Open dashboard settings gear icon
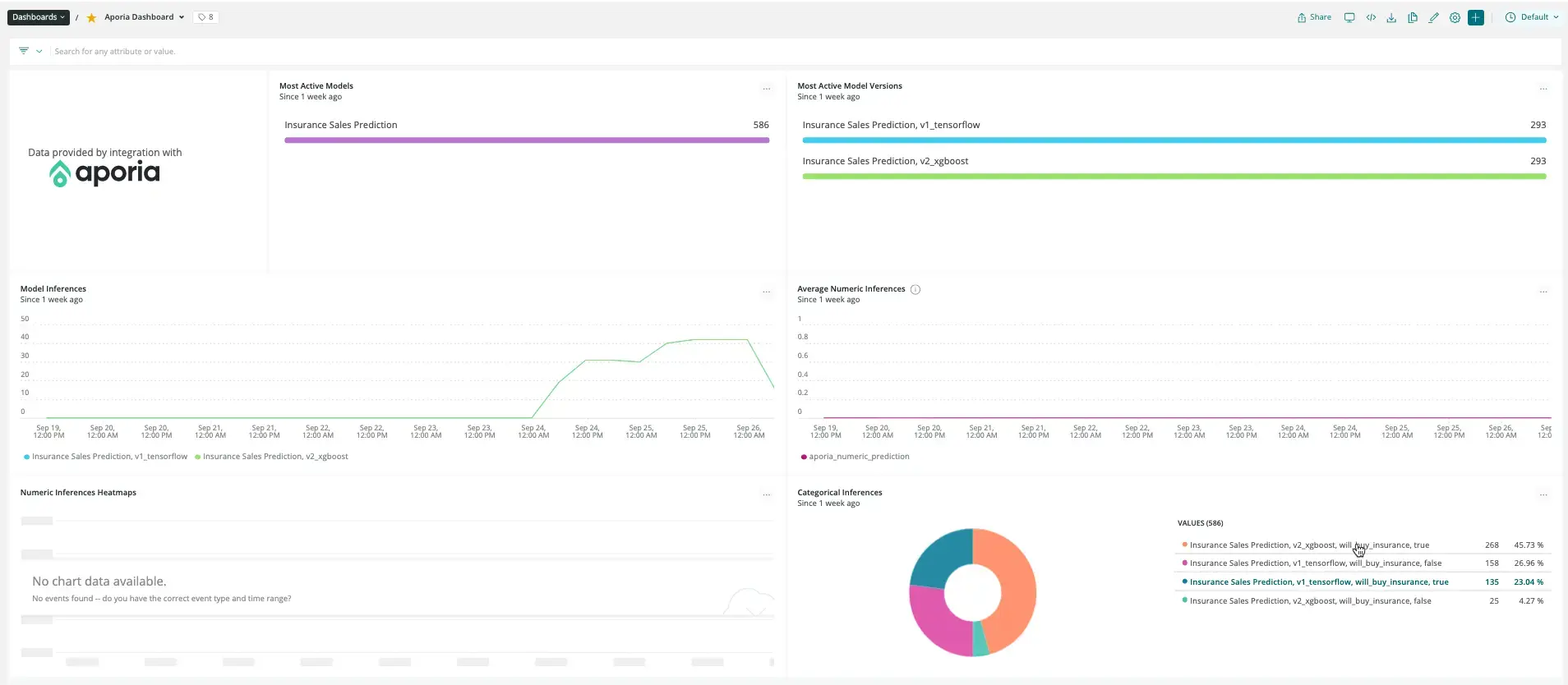The image size is (1568, 685). tap(1455, 17)
